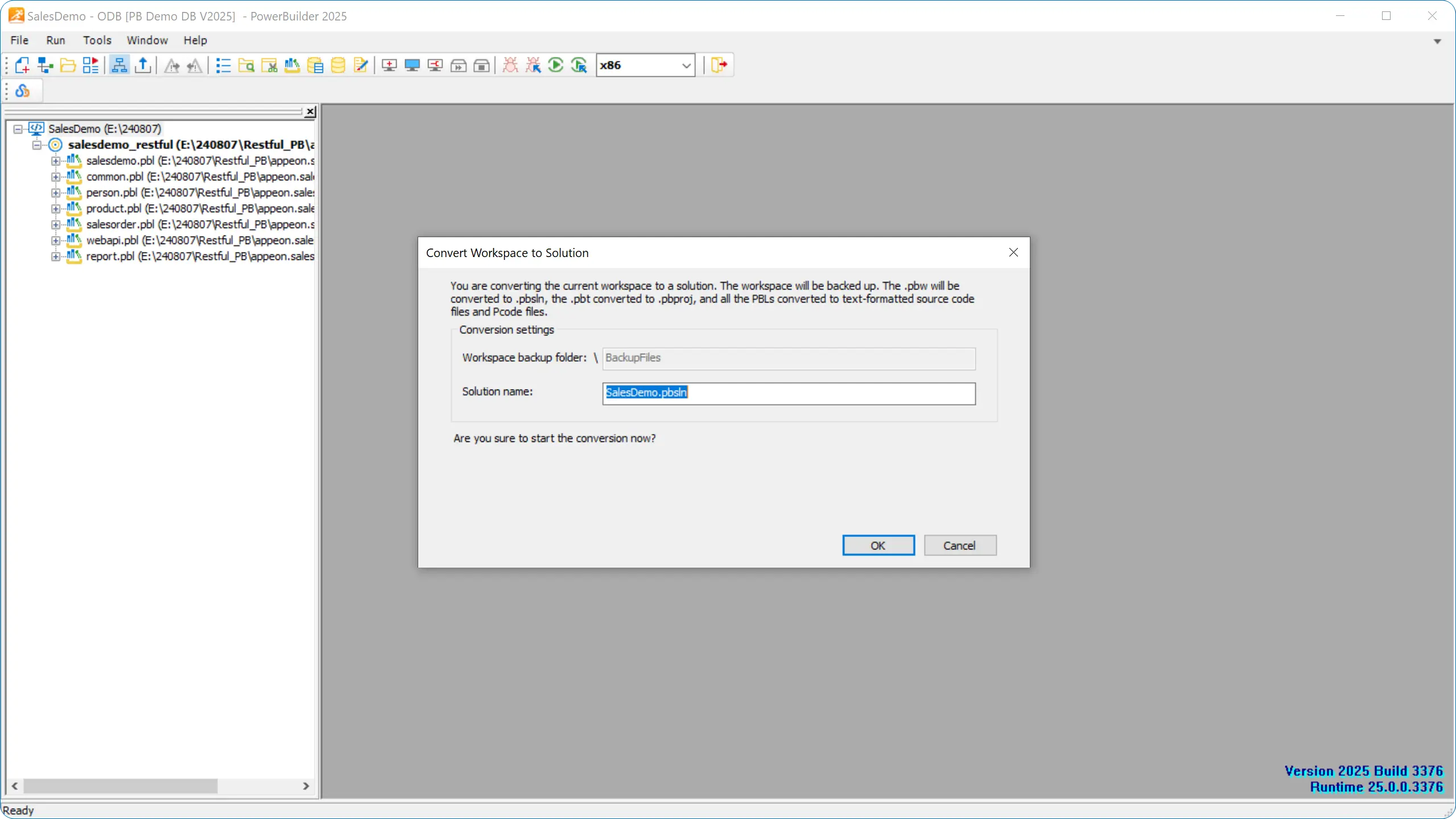Viewport: 1456px width, 819px height.
Task: Close the Convert Workspace to Solution dialog
Action: click(x=1013, y=253)
